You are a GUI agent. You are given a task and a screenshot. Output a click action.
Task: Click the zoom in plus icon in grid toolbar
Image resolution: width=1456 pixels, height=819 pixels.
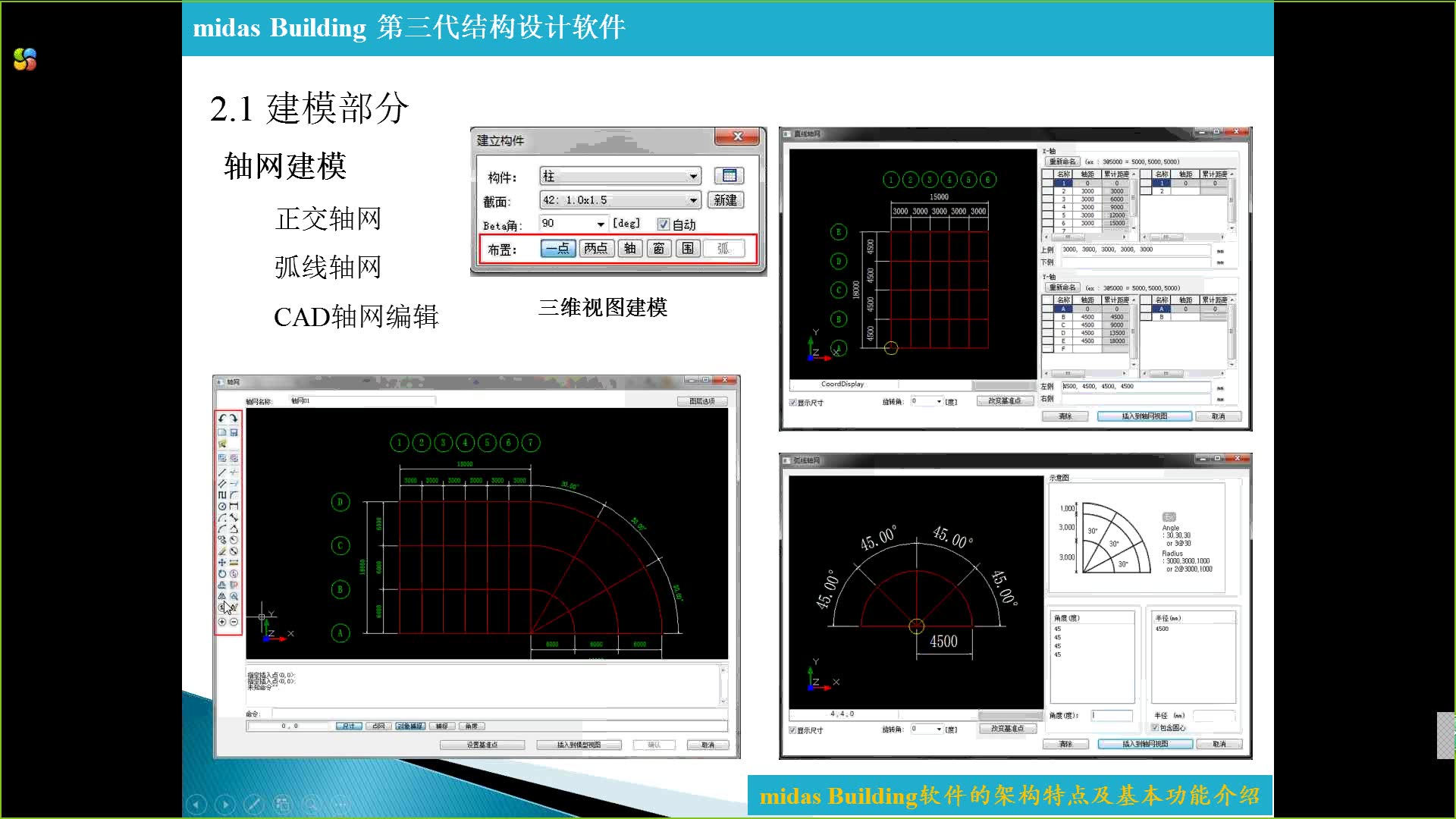point(221,622)
